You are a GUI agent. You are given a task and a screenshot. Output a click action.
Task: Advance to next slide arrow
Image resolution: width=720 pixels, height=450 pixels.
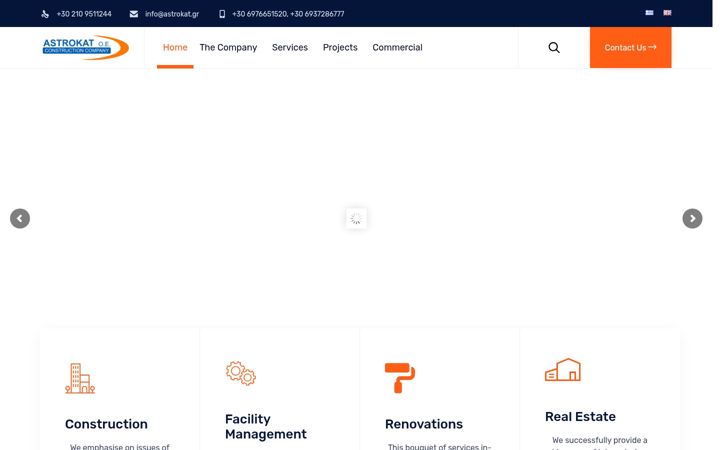(x=692, y=219)
